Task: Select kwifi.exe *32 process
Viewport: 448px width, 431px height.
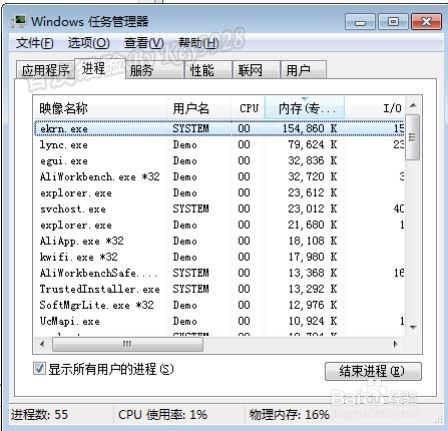Action: 219,257
